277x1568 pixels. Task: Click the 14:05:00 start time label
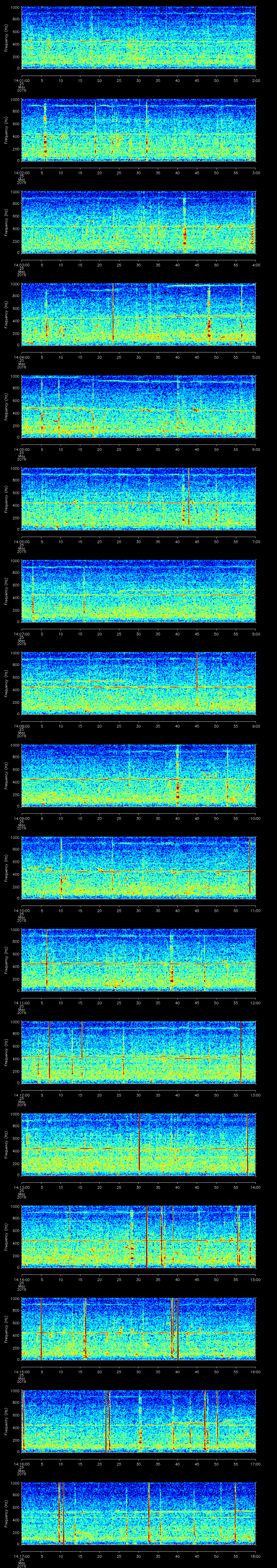tap(22, 450)
